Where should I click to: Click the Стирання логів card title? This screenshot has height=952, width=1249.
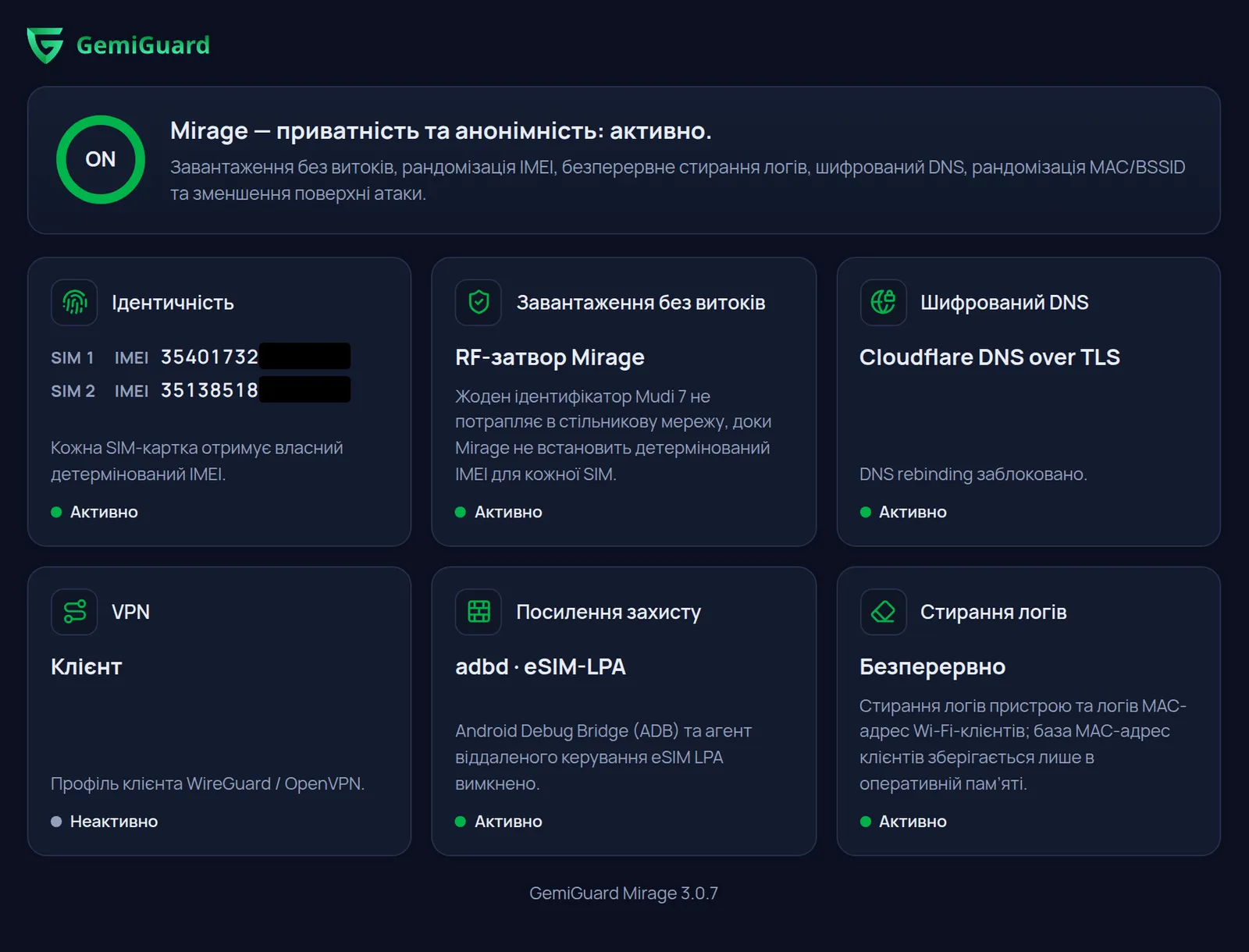pos(993,613)
